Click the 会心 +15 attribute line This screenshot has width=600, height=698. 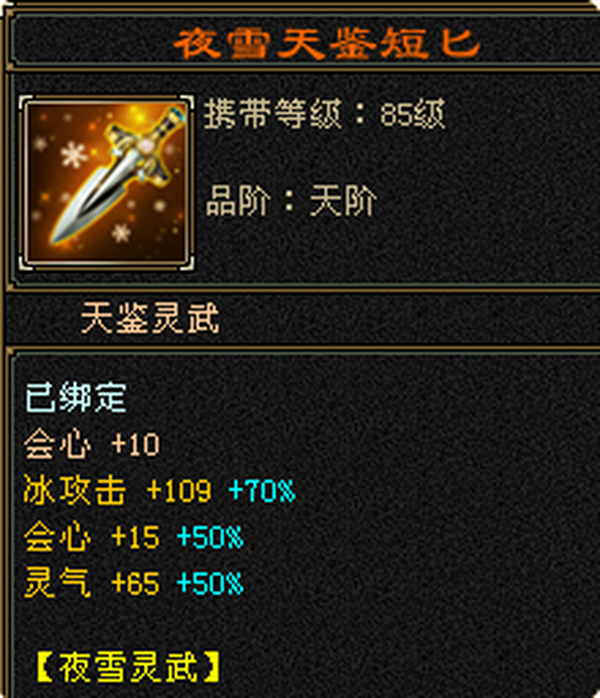[x=92, y=536]
